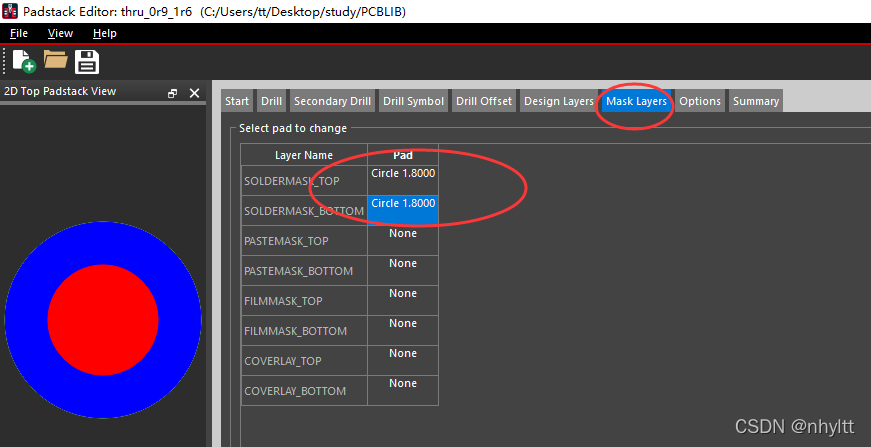Undock the 2D Top Padstack View panel
The height and width of the screenshot is (447, 871).
[x=173, y=93]
